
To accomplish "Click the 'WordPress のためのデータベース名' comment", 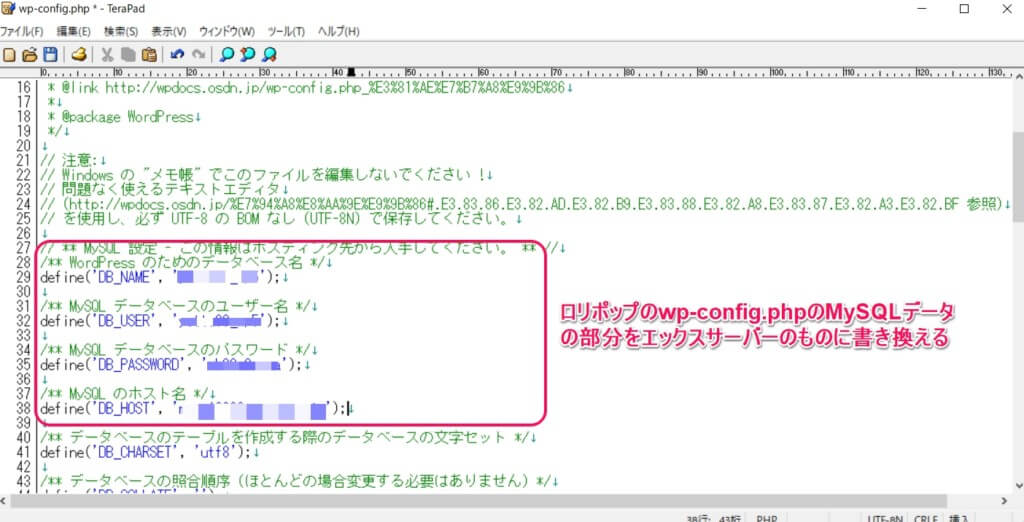I will point(186,263).
